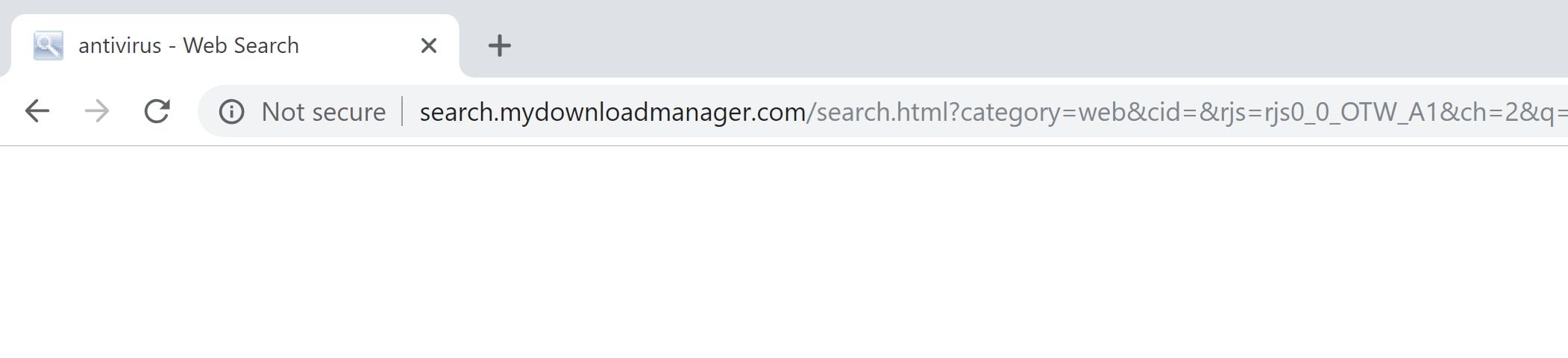The width and height of the screenshot is (1568, 358).
Task: Click the separator between Not secure and URL
Action: [403, 112]
